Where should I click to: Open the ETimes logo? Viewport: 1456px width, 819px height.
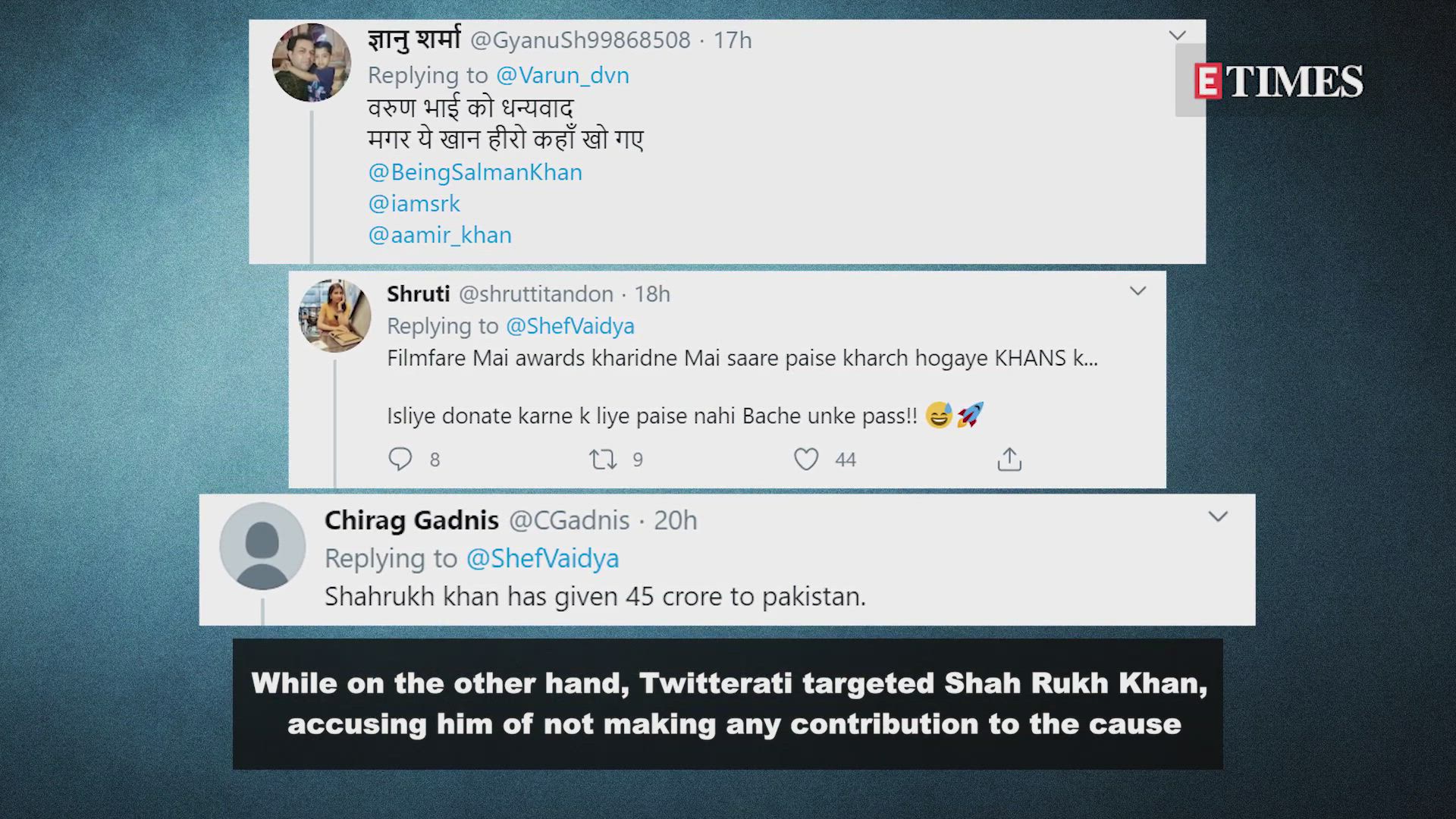pyautogui.click(x=1279, y=81)
